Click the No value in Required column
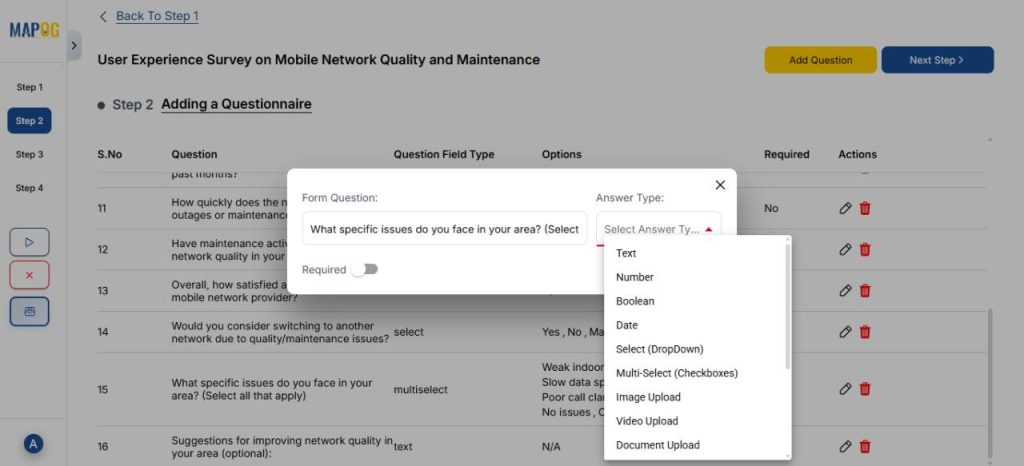The height and width of the screenshot is (466, 1024). pos(771,209)
